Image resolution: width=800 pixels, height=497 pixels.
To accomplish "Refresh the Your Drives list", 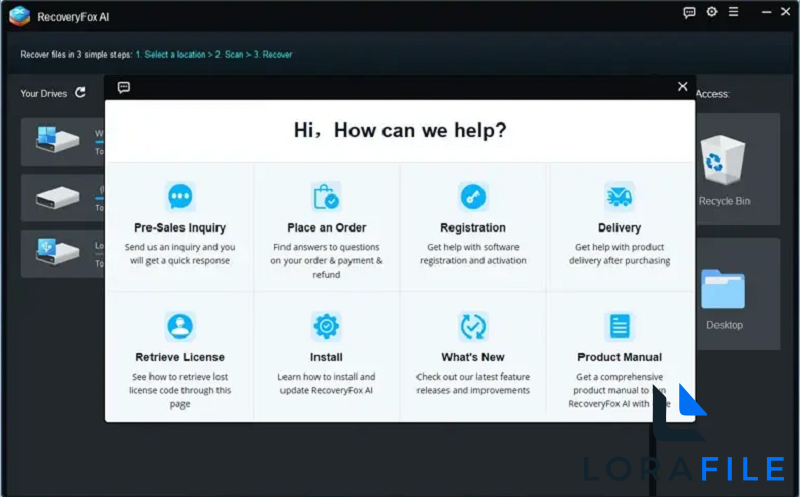I will coord(81,92).
